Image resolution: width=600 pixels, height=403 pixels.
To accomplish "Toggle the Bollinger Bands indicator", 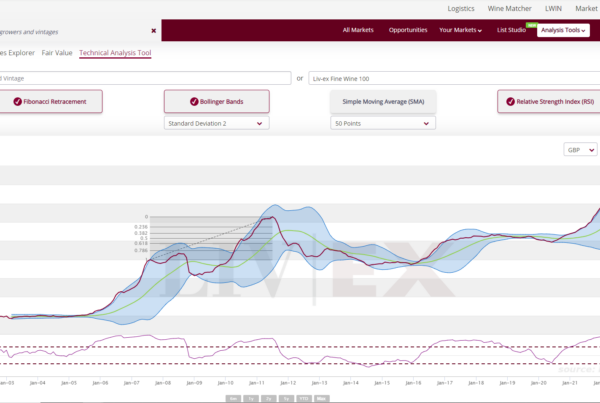I will coord(217,101).
